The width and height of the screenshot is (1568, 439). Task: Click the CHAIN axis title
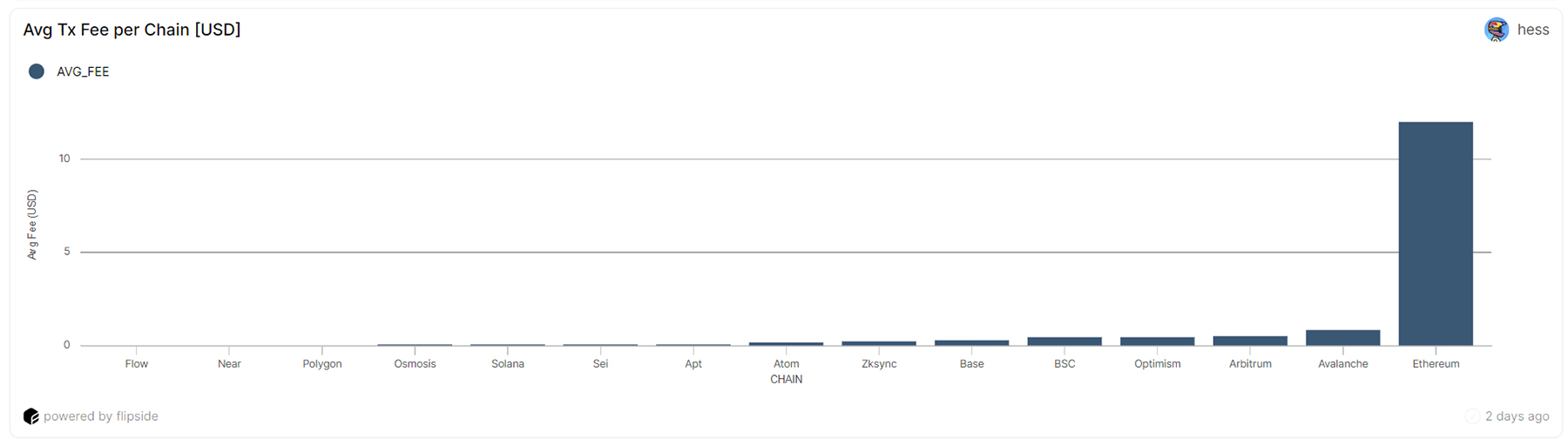pos(786,380)
